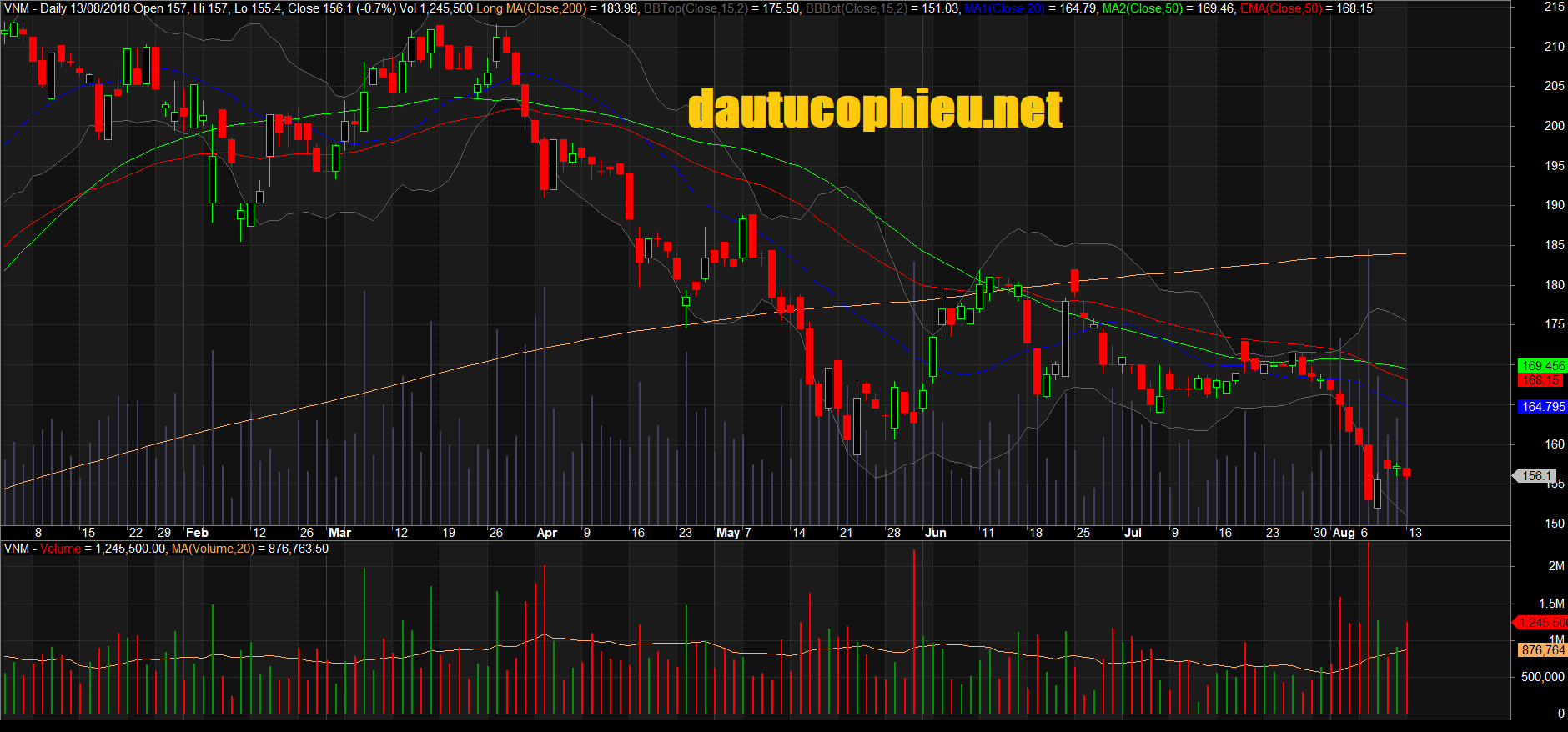Viewport: 1568px width, 732px height.
Task: Click the 1.5M volume axis label
Action: [x=1552, y=604]
